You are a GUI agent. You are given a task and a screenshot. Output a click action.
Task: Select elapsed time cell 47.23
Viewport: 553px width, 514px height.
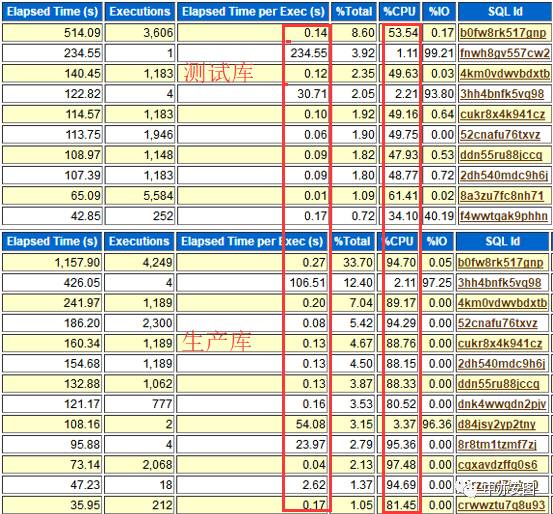click(52, 485)
